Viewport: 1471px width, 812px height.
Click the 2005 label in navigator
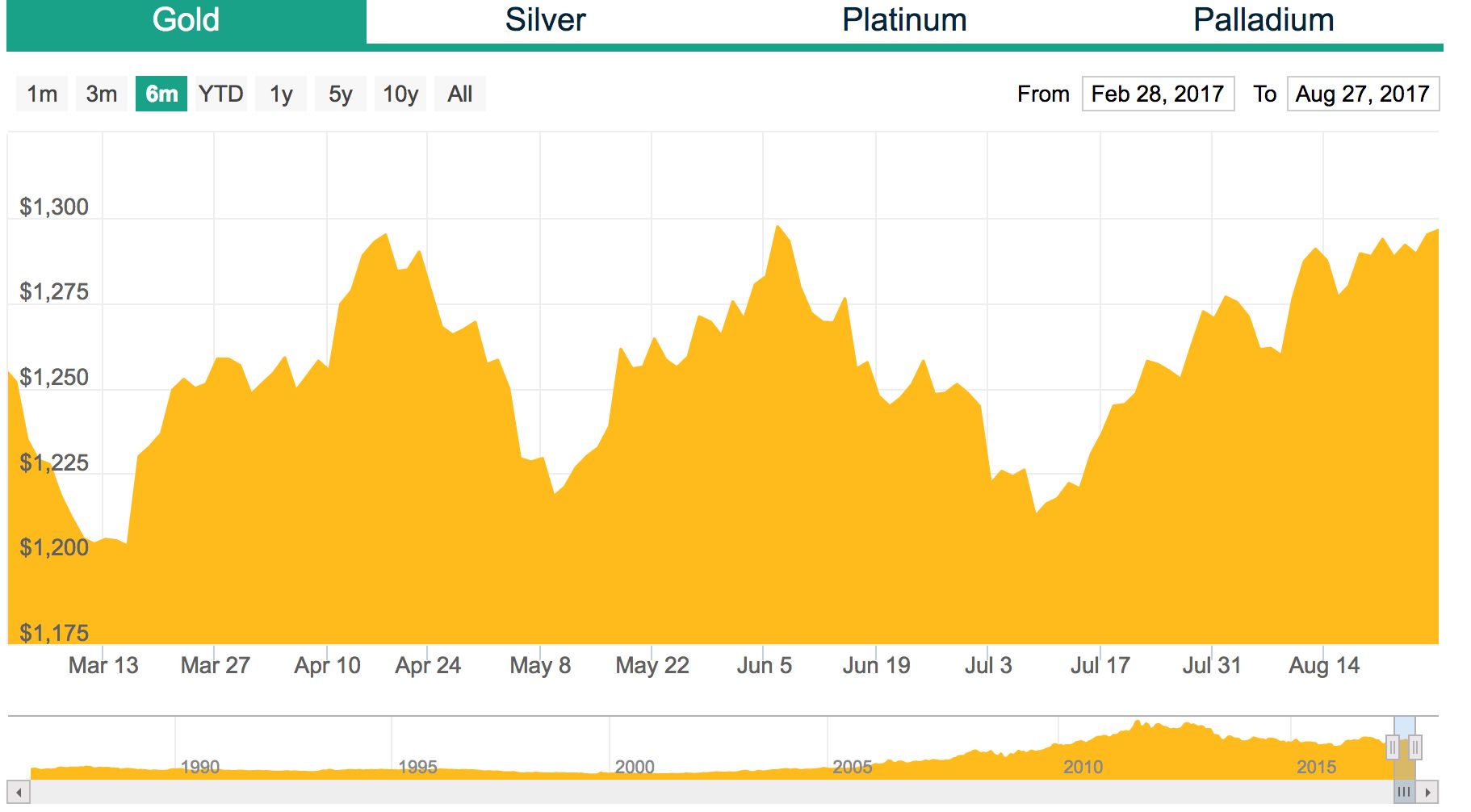[853, 767]
